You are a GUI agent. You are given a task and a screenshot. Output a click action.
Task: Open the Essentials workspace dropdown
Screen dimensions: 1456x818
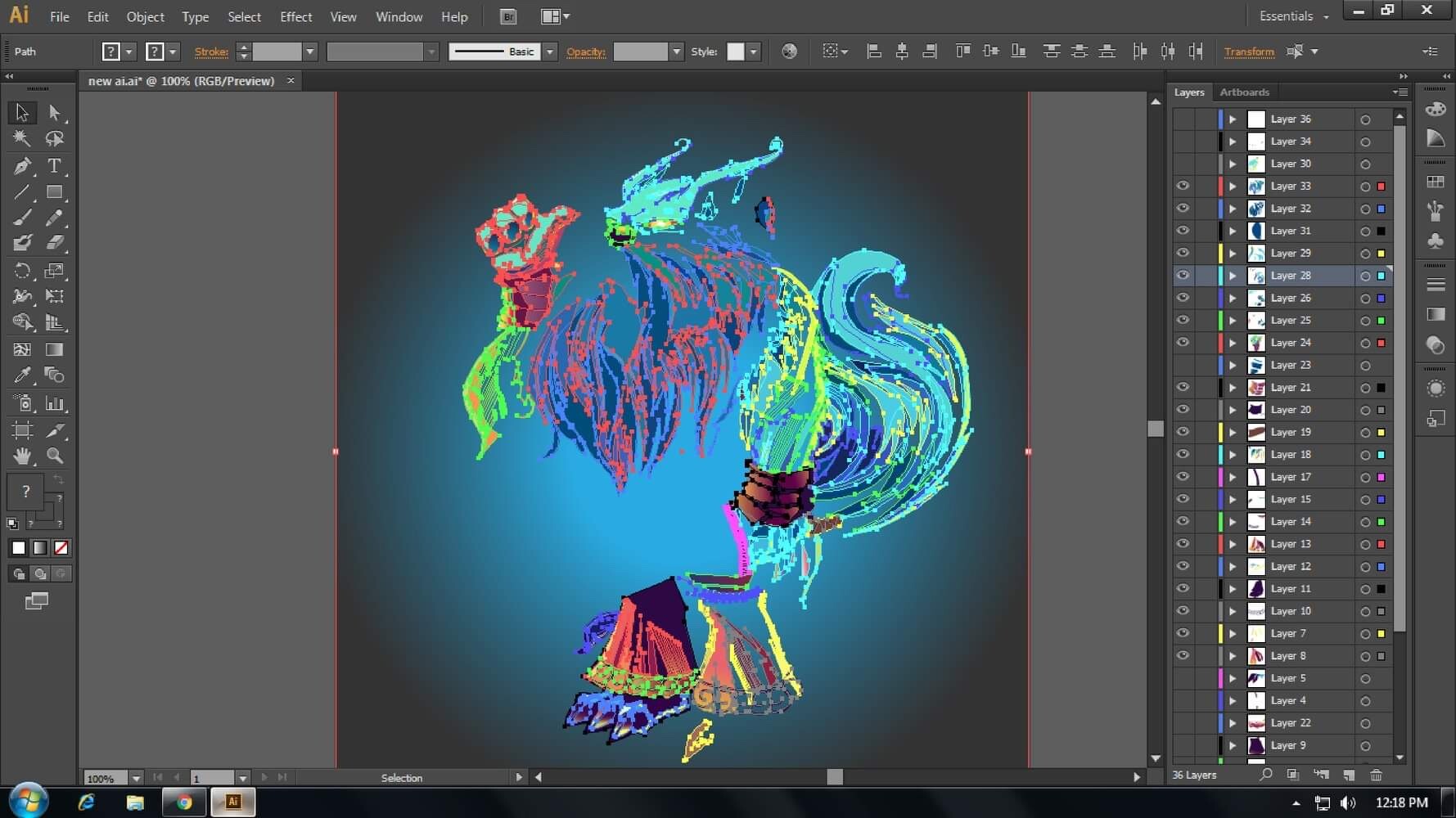click(x=1294, y=16)
